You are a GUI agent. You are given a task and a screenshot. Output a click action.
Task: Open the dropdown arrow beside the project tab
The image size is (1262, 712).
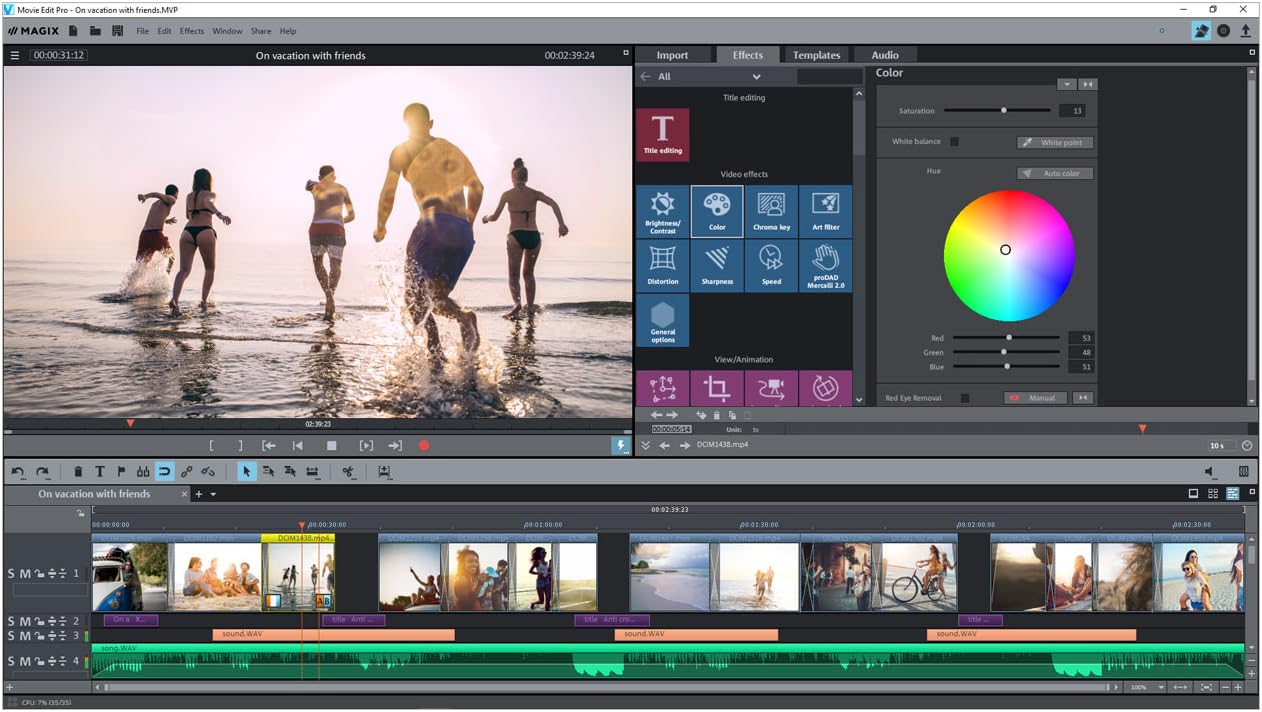[x=213, y=494]
